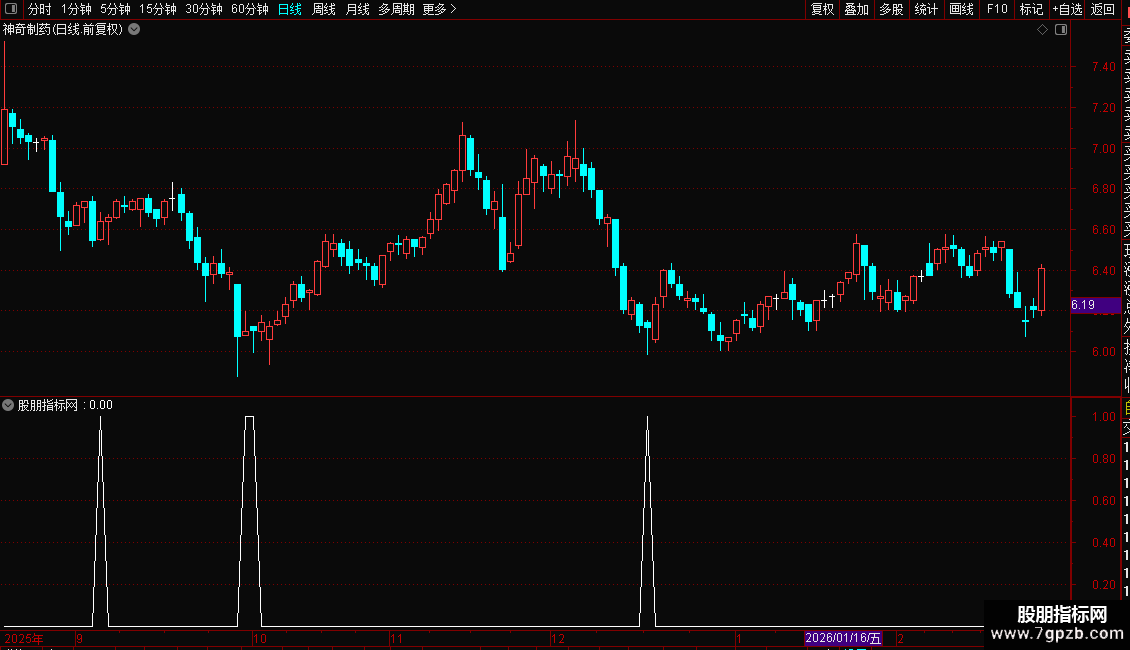The height and width of the screenshot is (650, 1130).
Task: Toggle the side panel icon in chart corner
Action: click(1061, 30)
